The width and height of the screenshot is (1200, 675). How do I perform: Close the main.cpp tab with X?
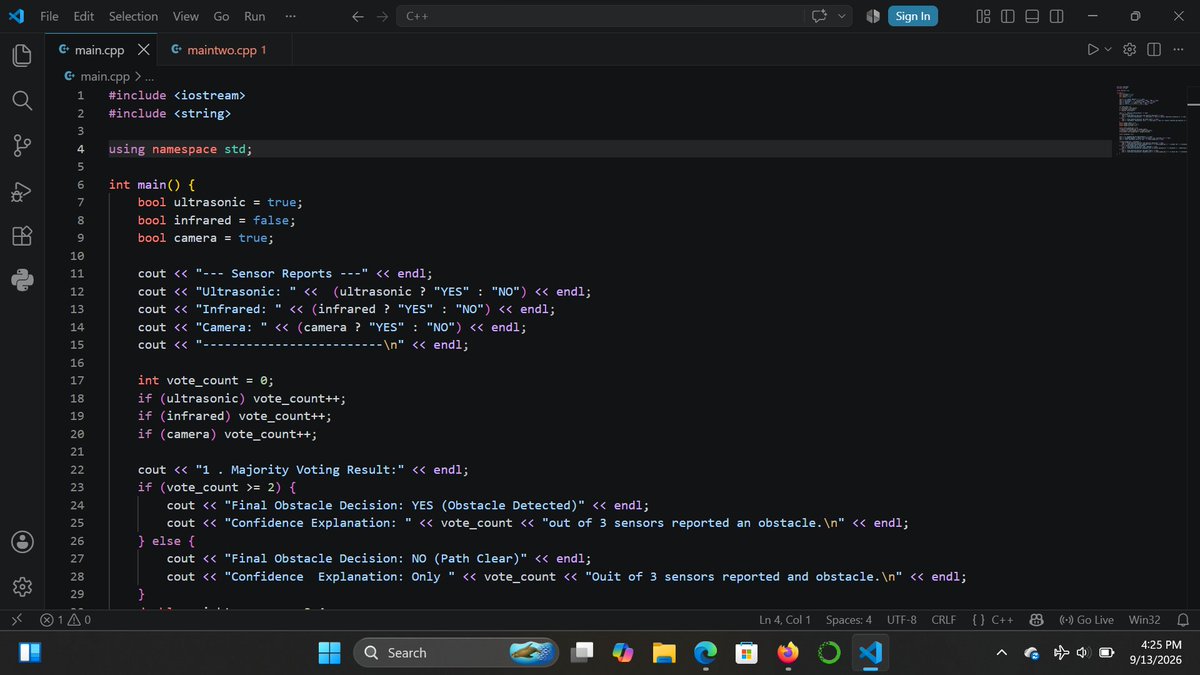[x=143, y=49]
